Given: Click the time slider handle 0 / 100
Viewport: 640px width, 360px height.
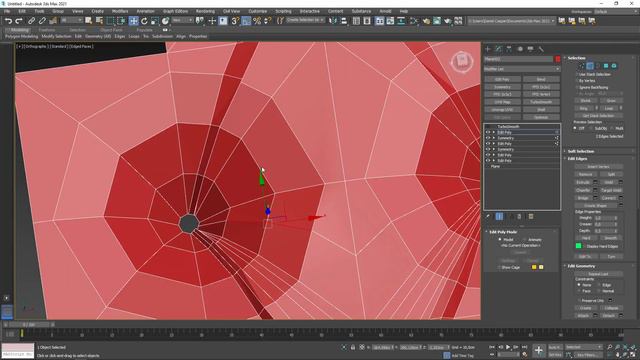Looking at the screenshot, I should tap(29, 325).
